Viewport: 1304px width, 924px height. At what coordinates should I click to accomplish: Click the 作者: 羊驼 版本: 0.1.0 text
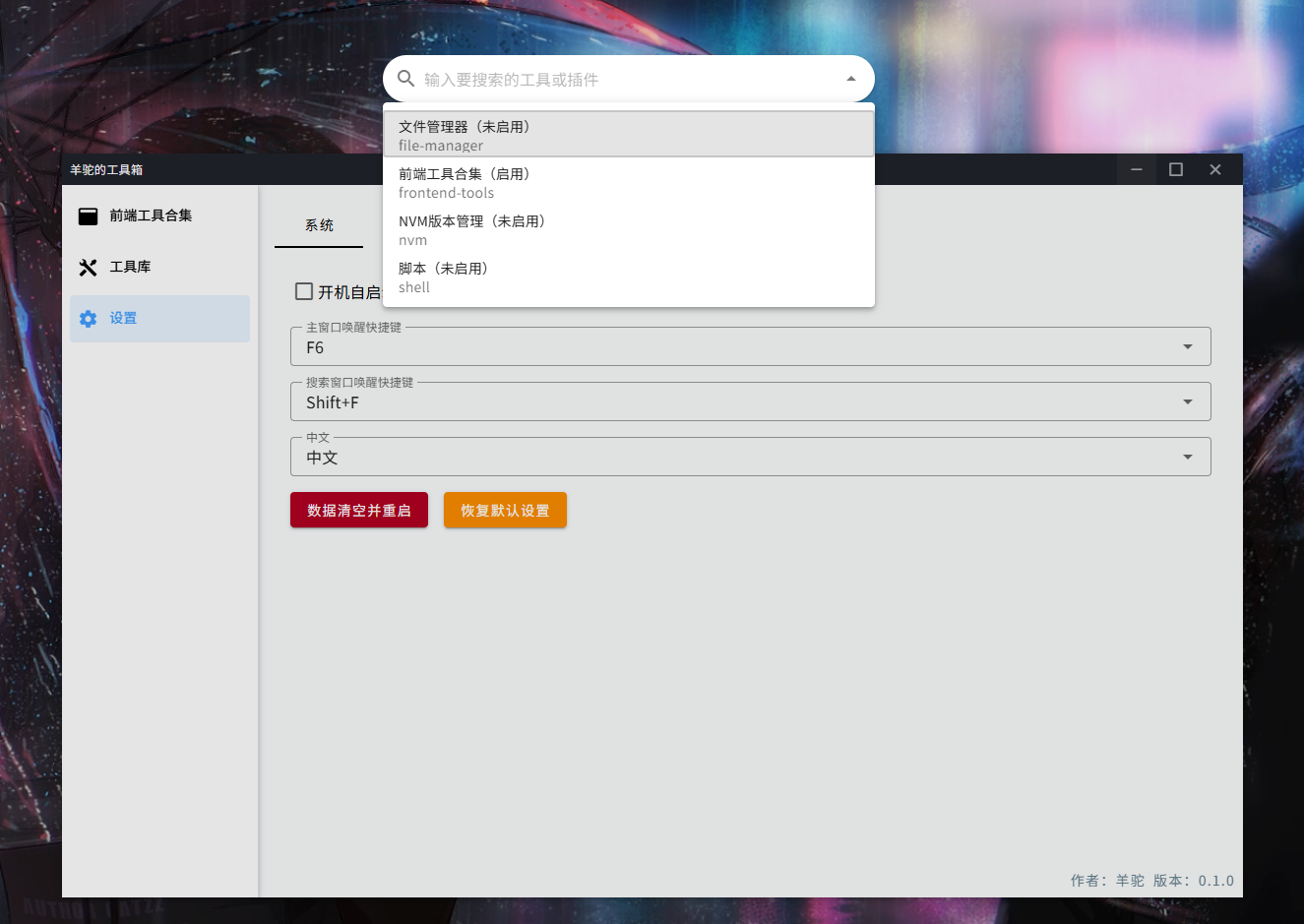pyautogui.click(x=1151, y=881)
